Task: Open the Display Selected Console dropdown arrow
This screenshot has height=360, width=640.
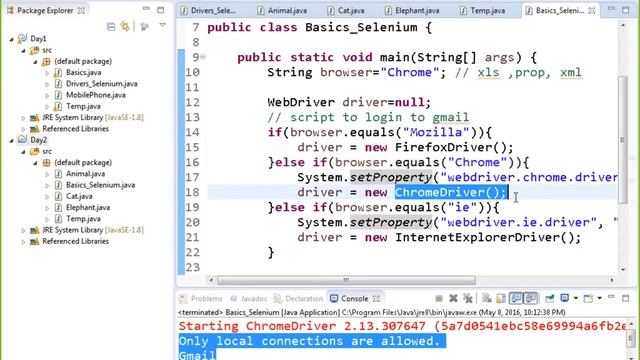Action: pos(576,298)
